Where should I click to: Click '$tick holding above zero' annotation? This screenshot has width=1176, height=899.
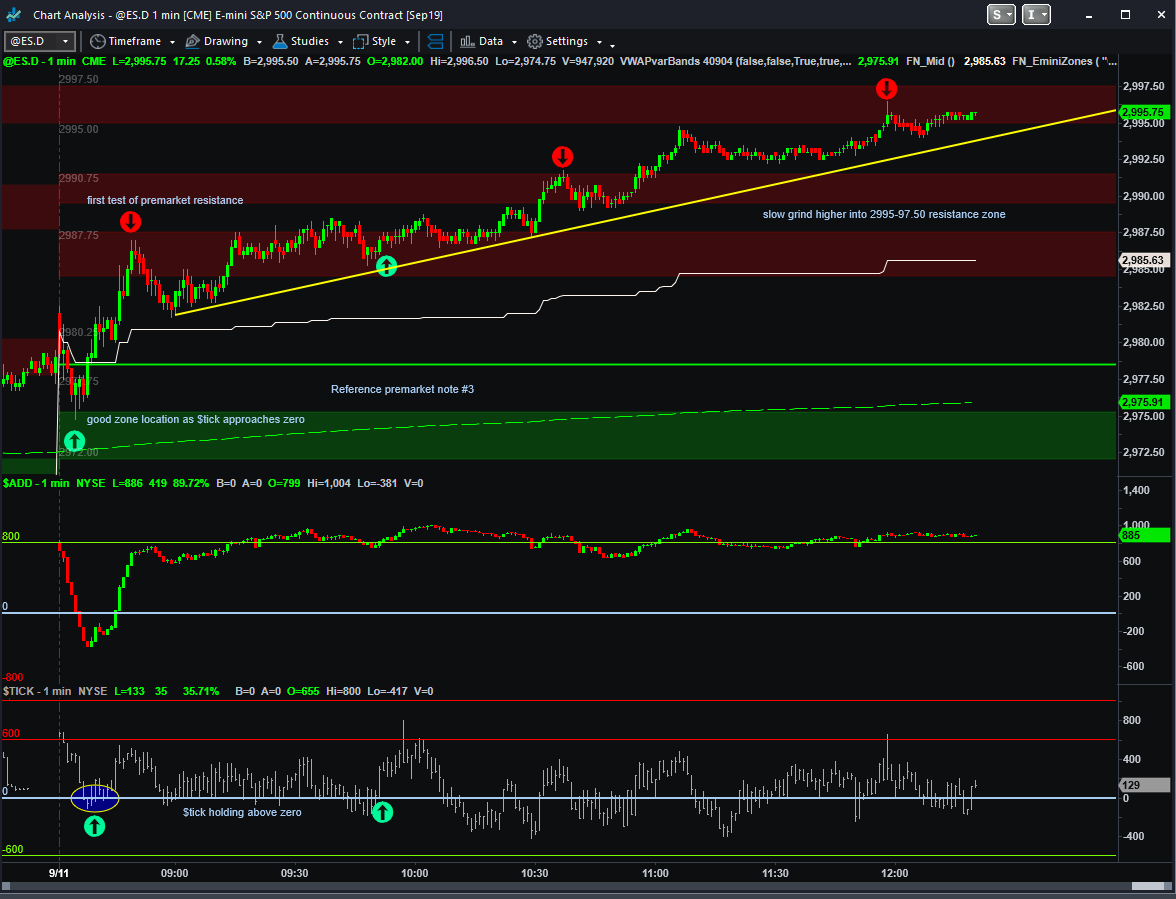(x=242, y=812)
